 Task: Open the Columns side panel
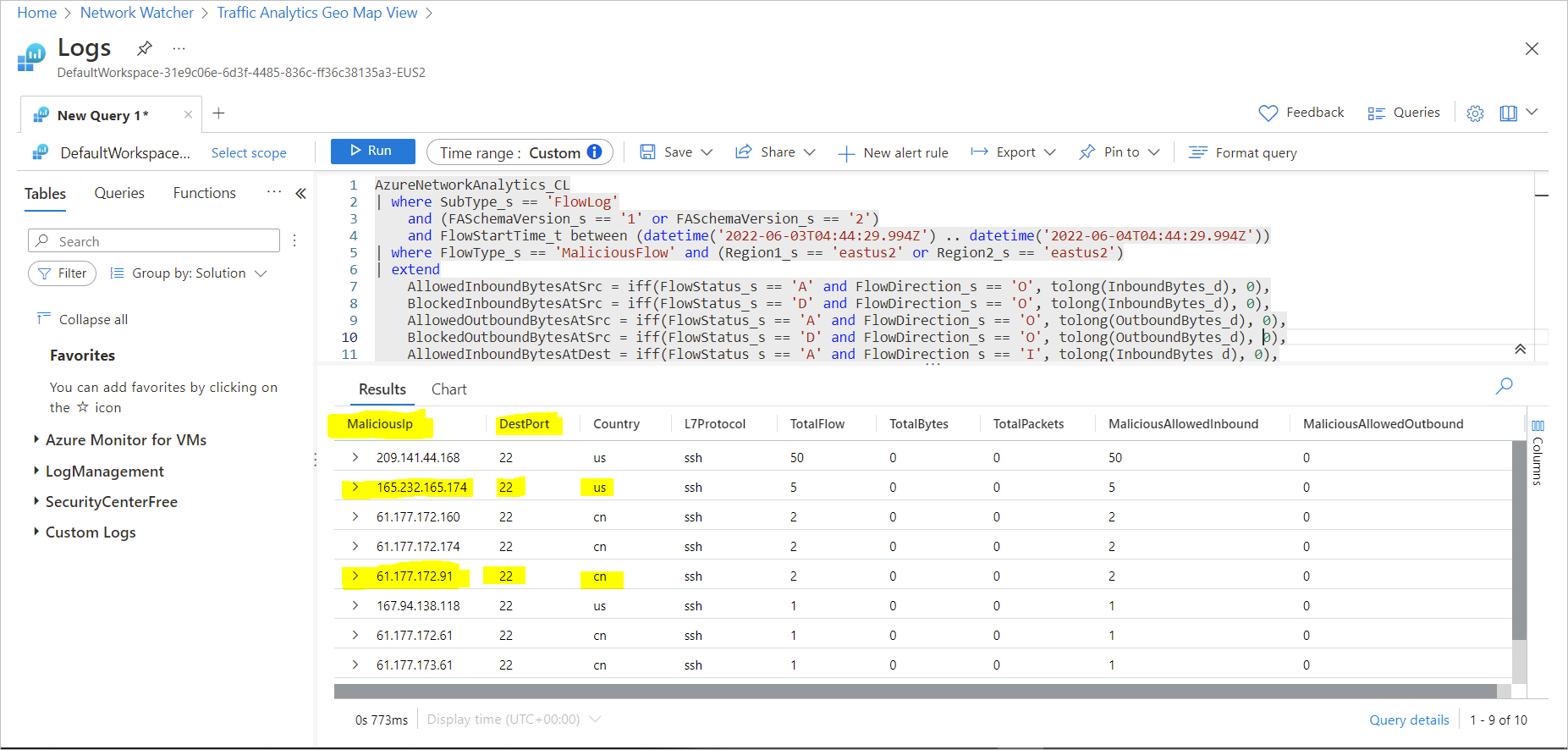(1538, 453)
